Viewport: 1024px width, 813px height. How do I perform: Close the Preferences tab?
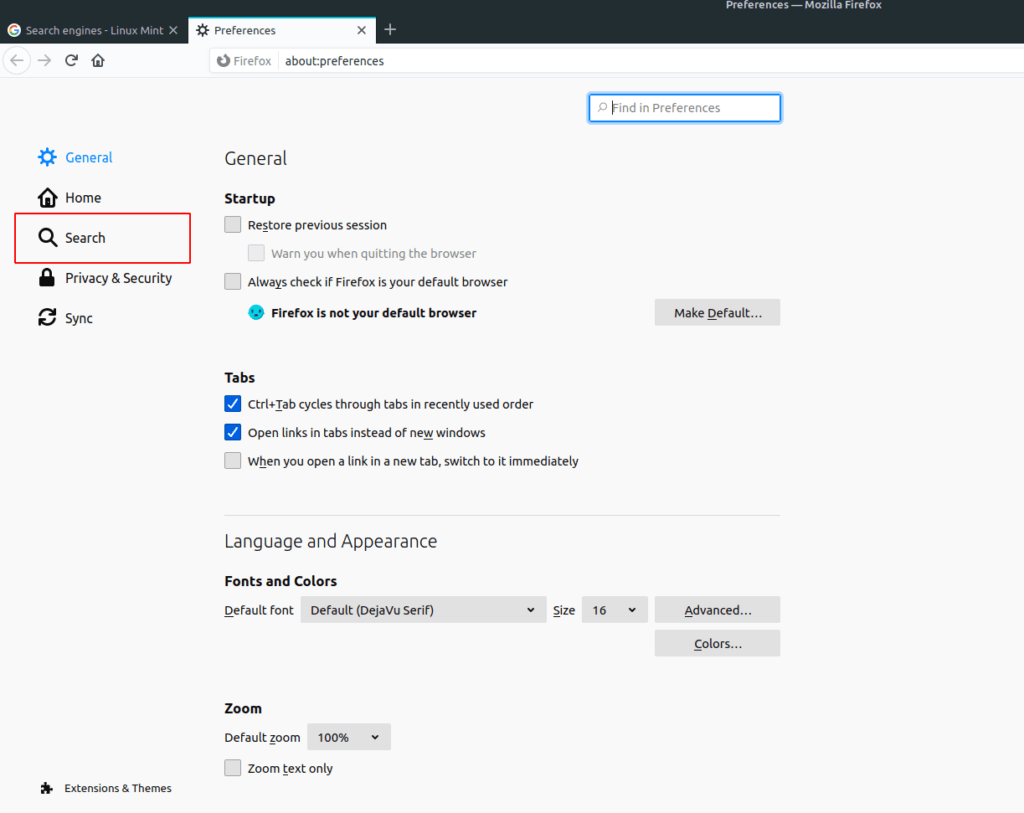pyautogui.click(x=361, y=30)
